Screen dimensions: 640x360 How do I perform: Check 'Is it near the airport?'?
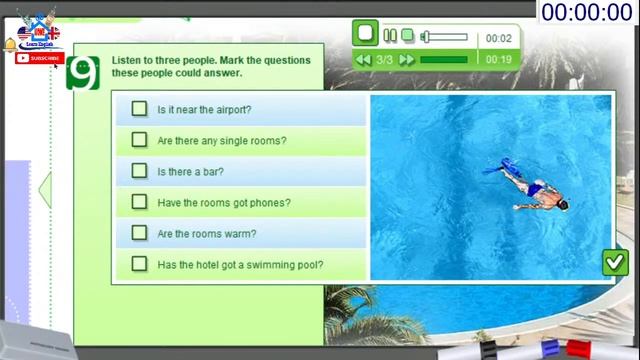click(139, 109)
